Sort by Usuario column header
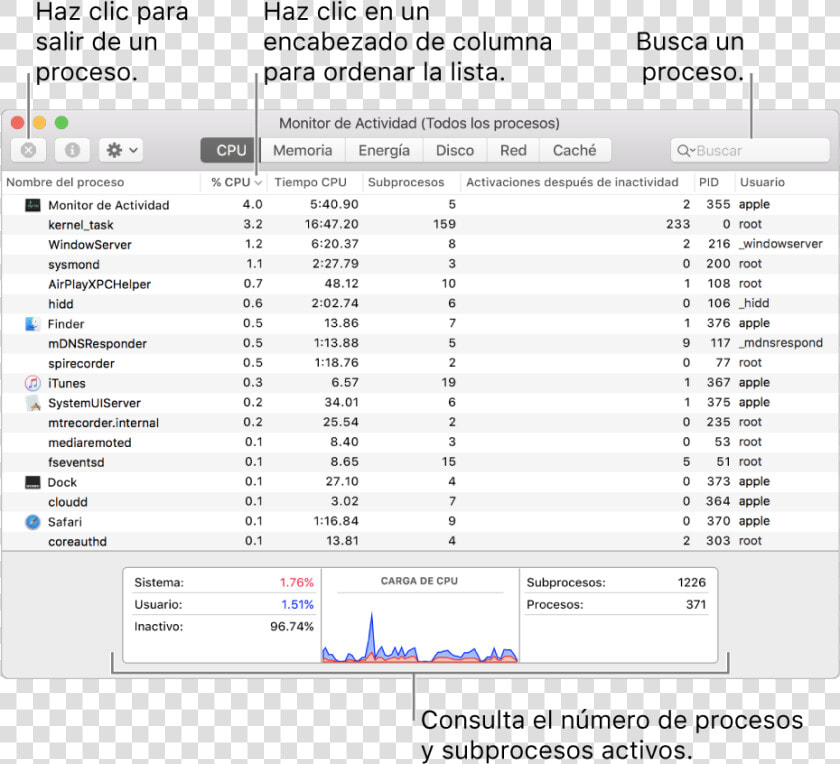The height and width of the screenshot is (764, 840). pyautogui.click(x=786, y=182)
